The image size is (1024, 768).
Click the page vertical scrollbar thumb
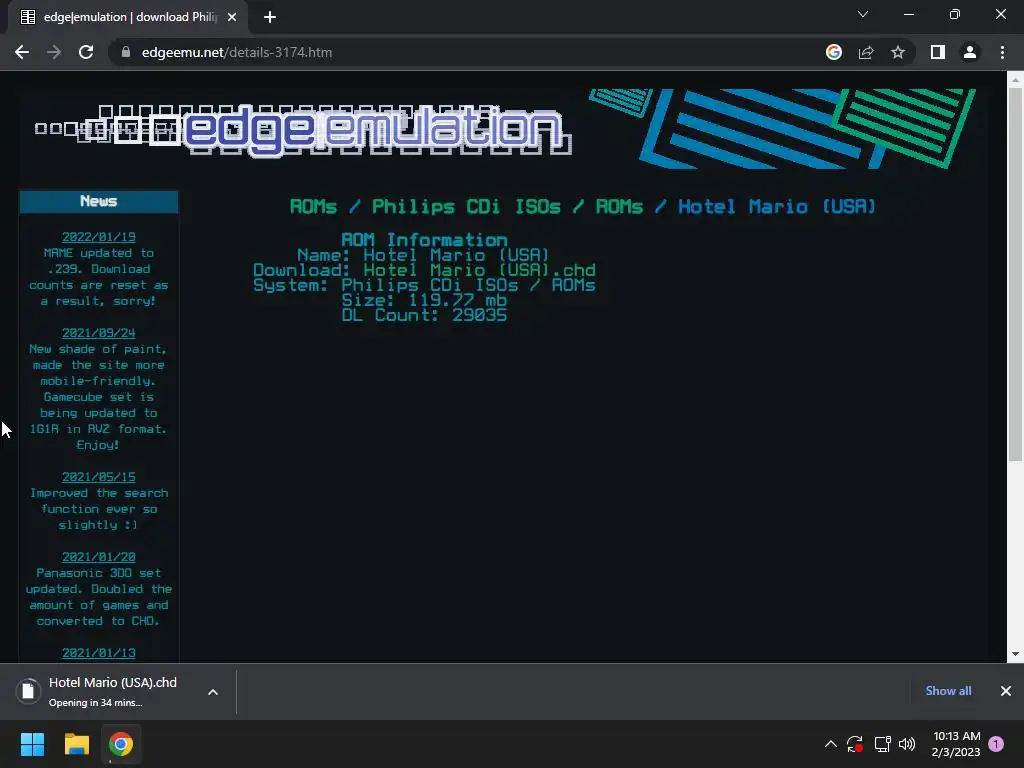click(x=1015, y=274)
